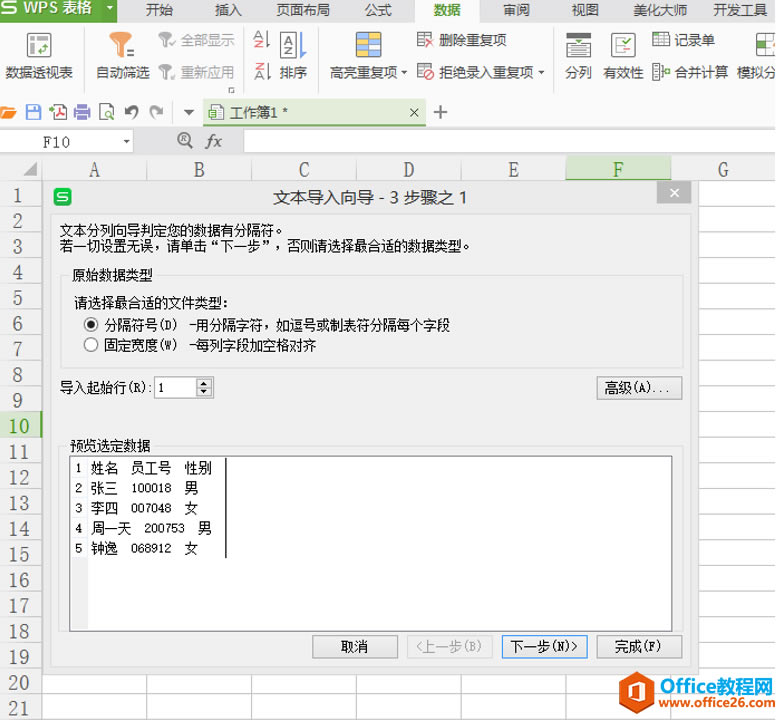Image resolution: width=782 pixels, height=720 pixels.
Task: Sort descending with the Z-A icon
Action: point(262,72)
